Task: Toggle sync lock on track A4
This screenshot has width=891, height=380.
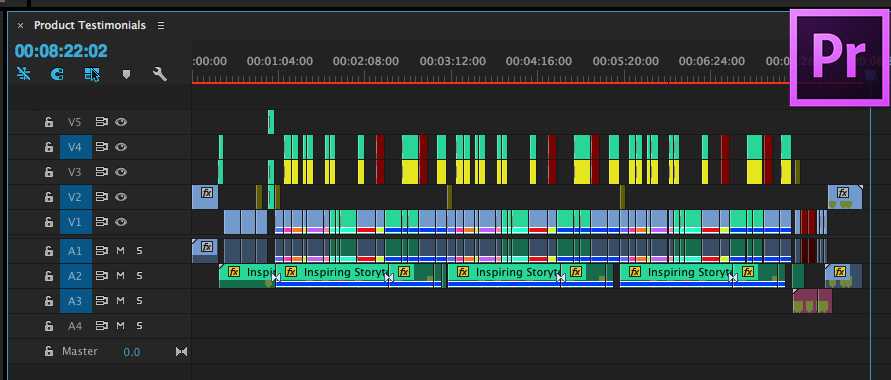Action: [x=102, y=326]
